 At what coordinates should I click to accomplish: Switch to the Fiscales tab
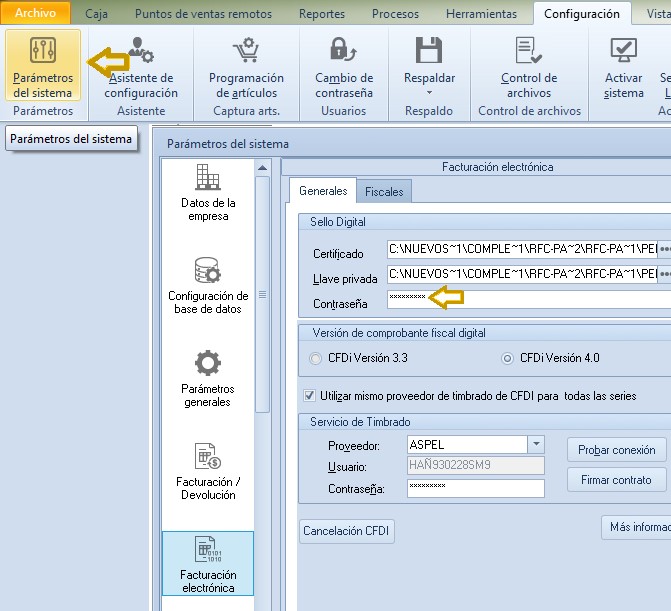tap(384, 191)
